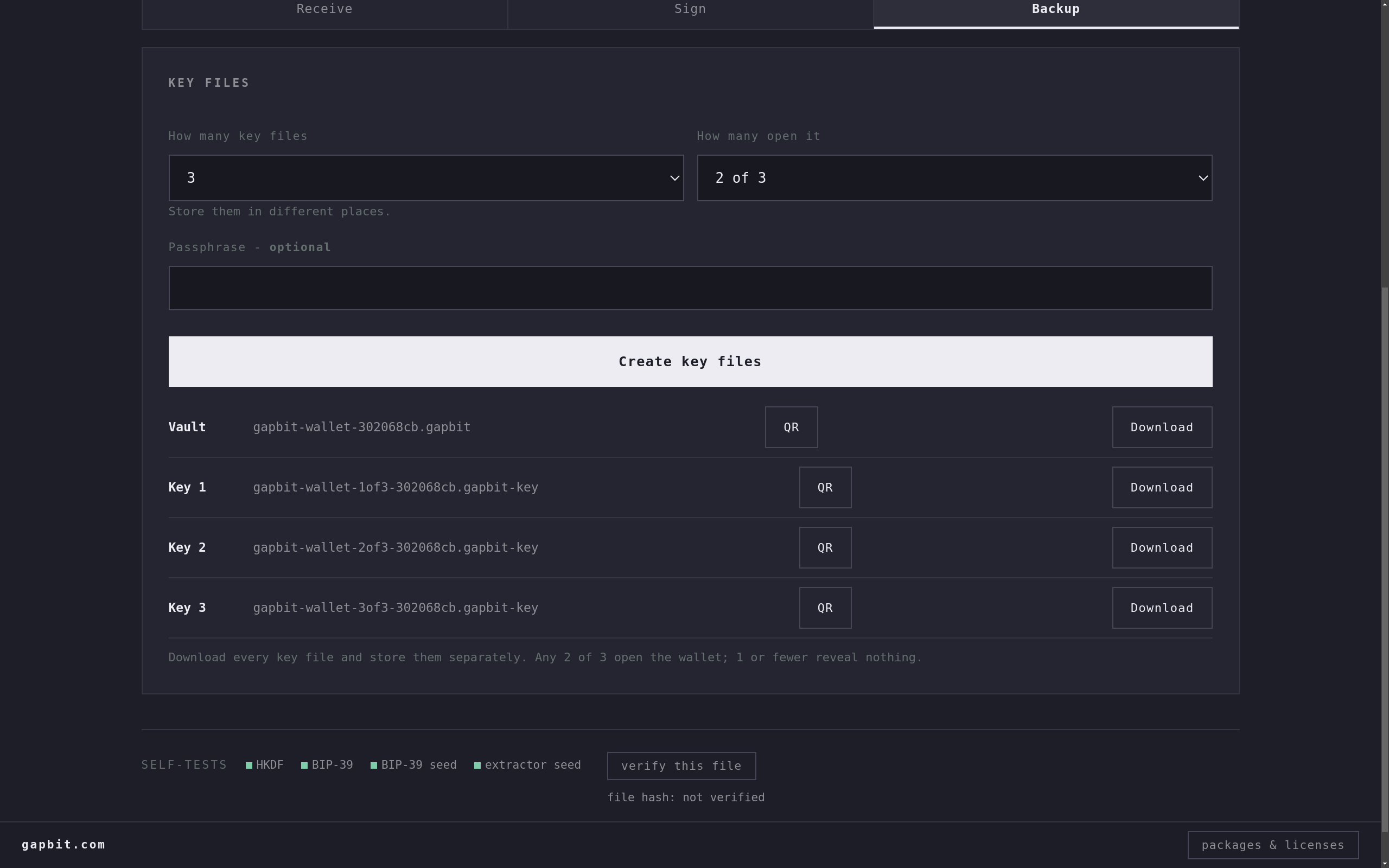
Task: Click the 'Key 3' row label
Action: click(187, 608)
